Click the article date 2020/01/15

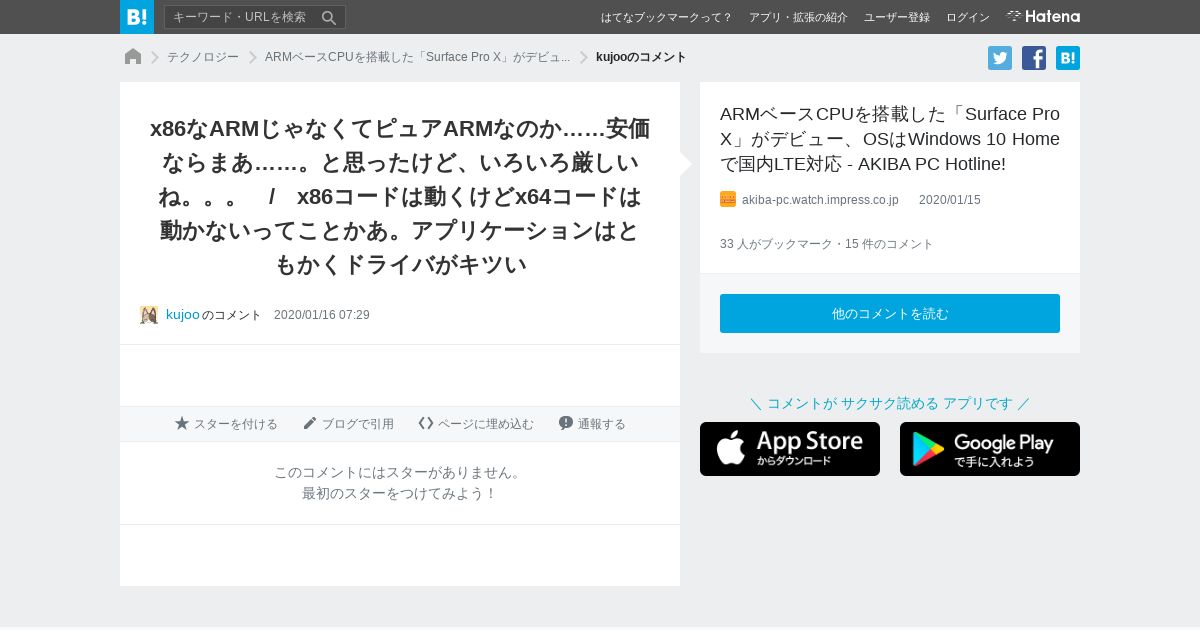pyautogui.click(x=950, y=200)
